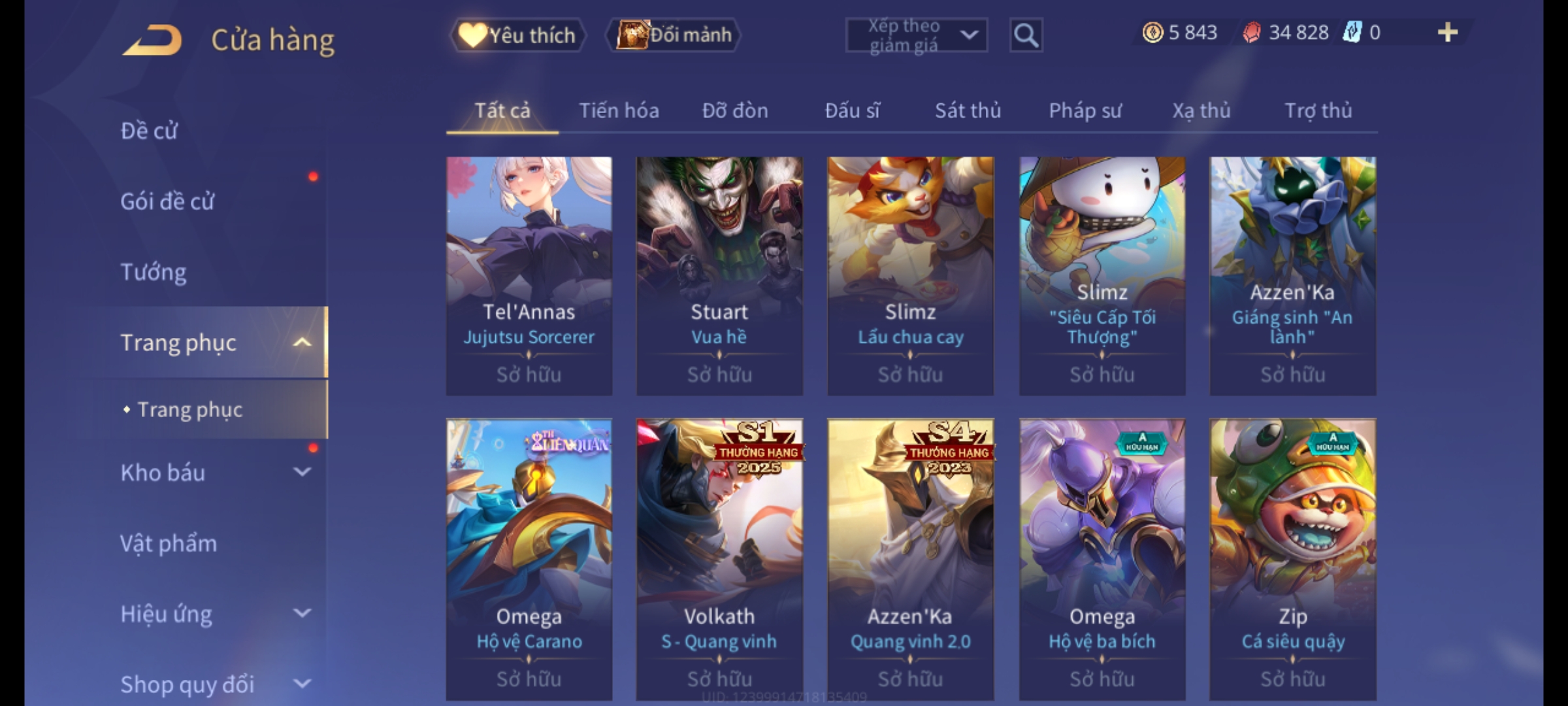Tap the blue voucher currency icon
The width and height of the screenshot is (1568, 706).
coord(1352,33)
